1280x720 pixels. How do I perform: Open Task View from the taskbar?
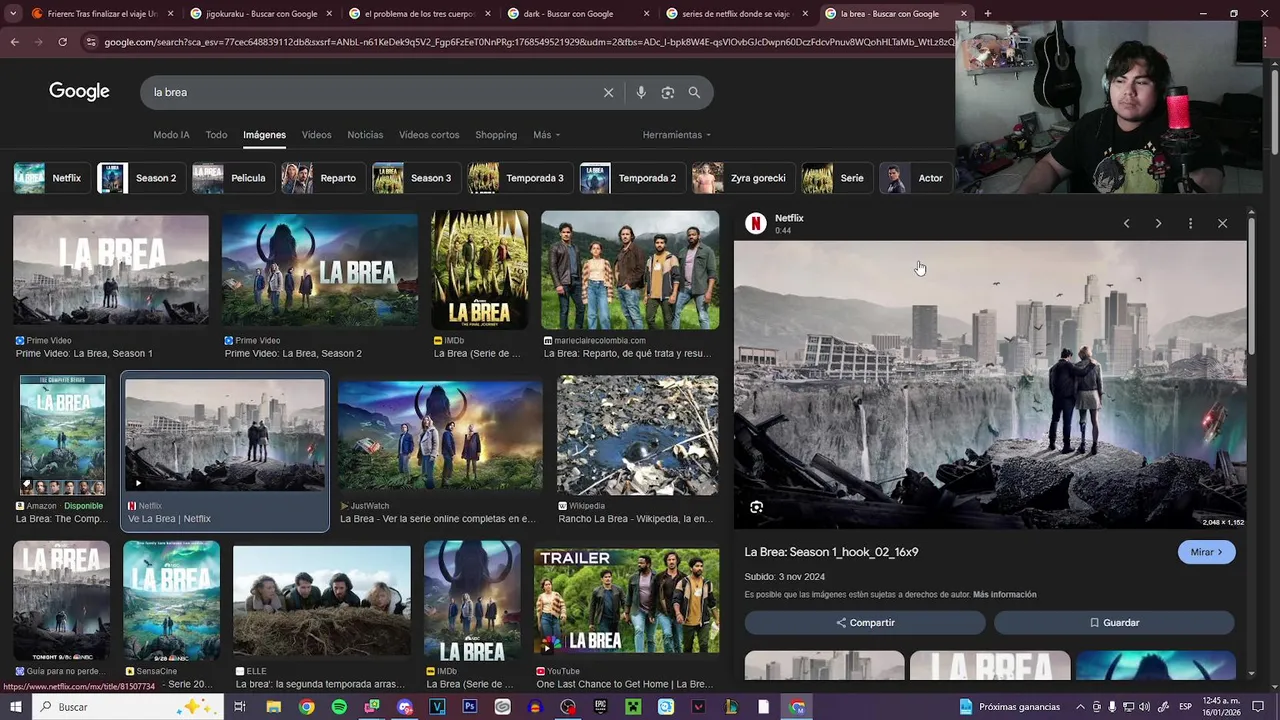coord(240,707)
